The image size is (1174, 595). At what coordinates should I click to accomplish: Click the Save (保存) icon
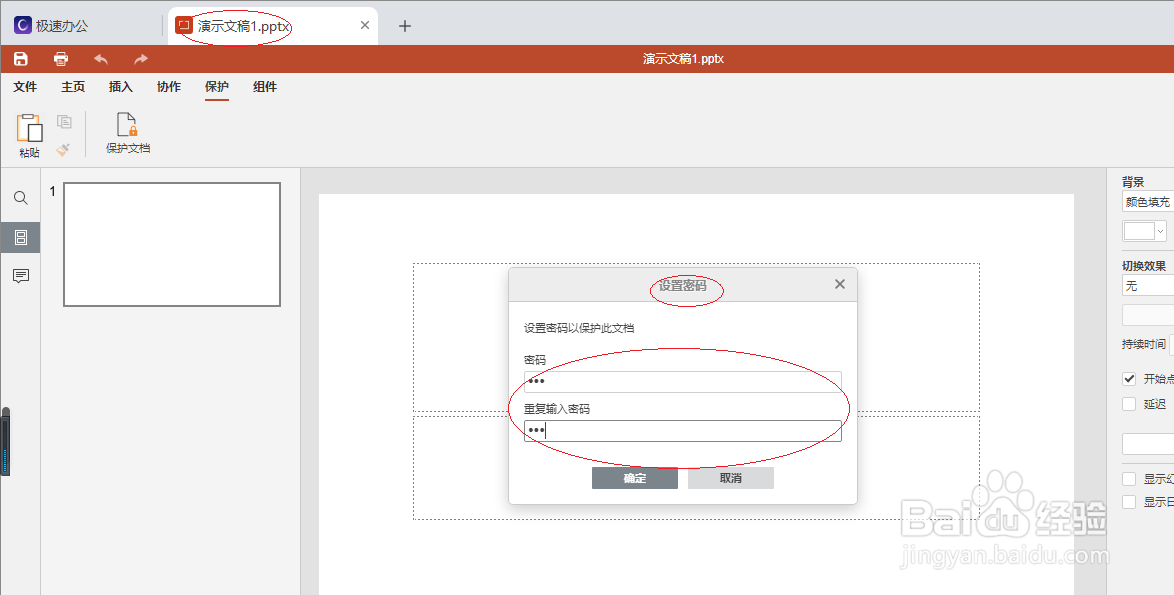[x=20, y=58]
